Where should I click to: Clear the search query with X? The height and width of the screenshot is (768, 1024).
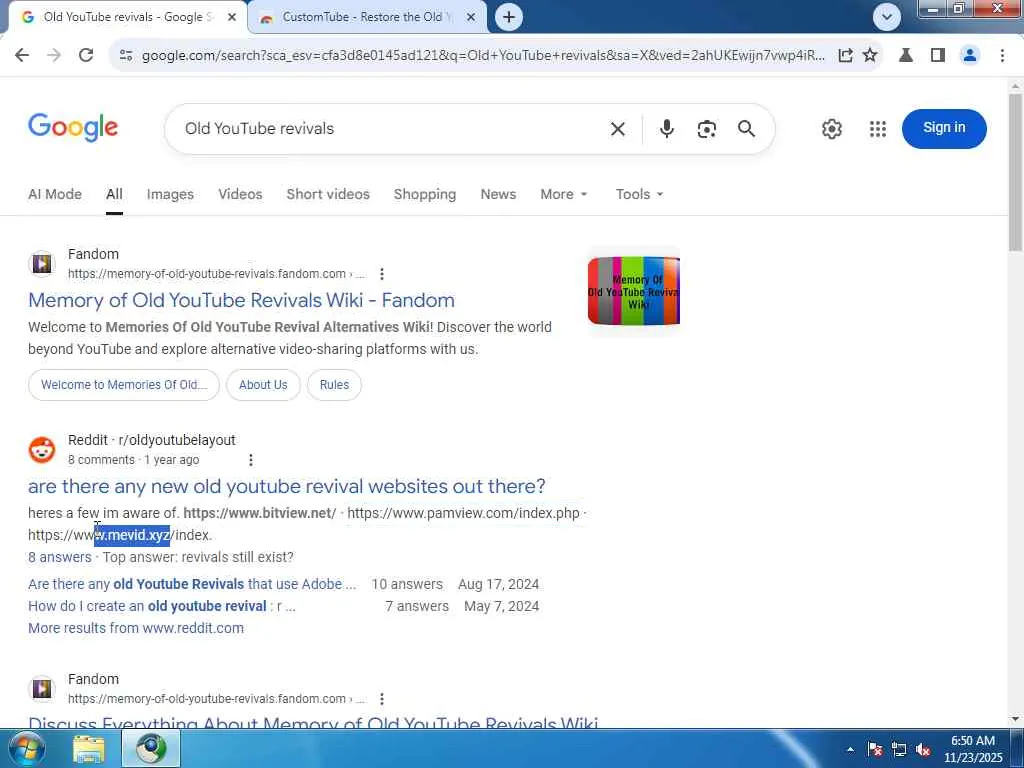click(x=617, y=129)
